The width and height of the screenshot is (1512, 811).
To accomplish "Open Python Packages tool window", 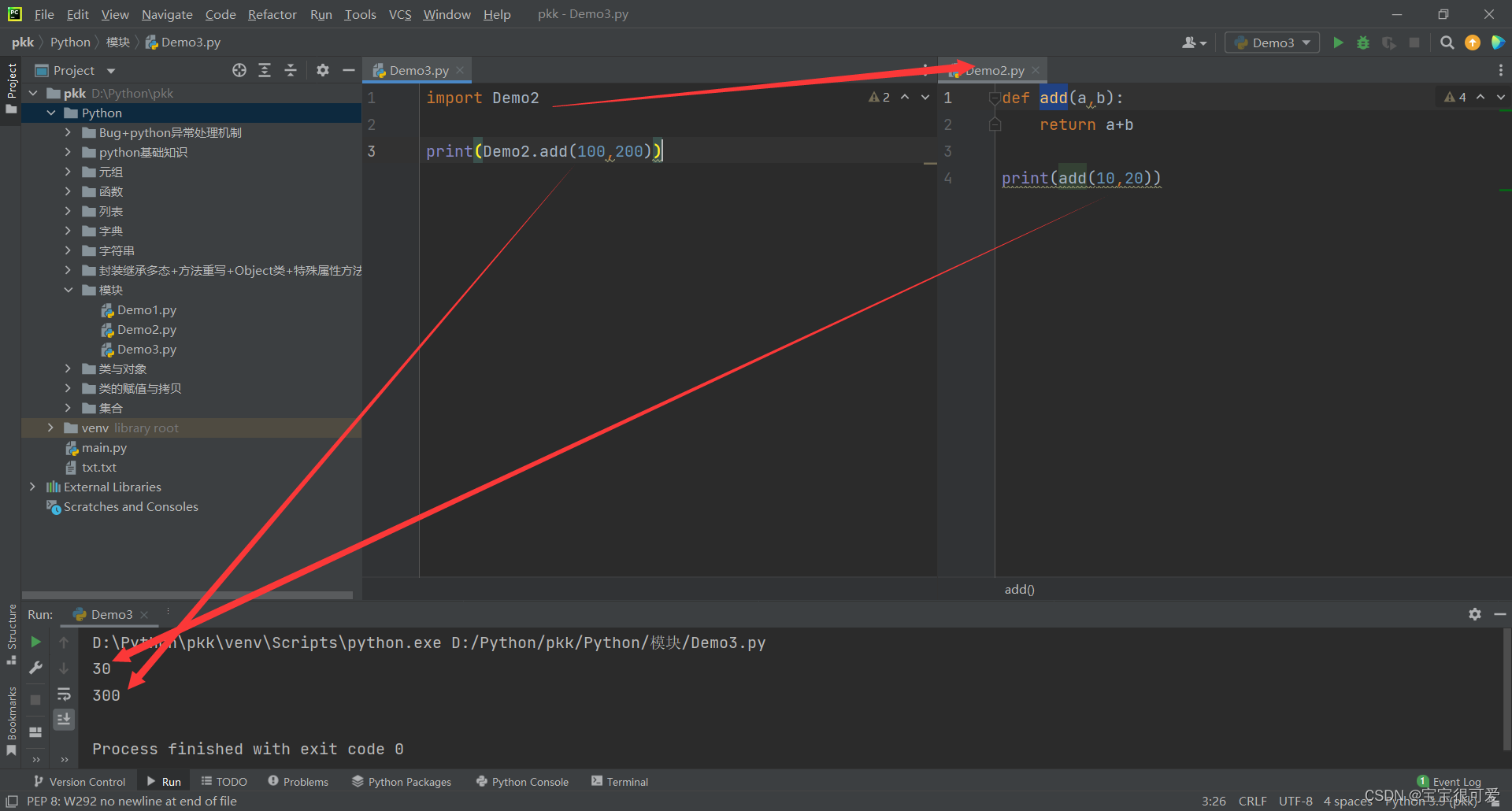I will 402,781.
